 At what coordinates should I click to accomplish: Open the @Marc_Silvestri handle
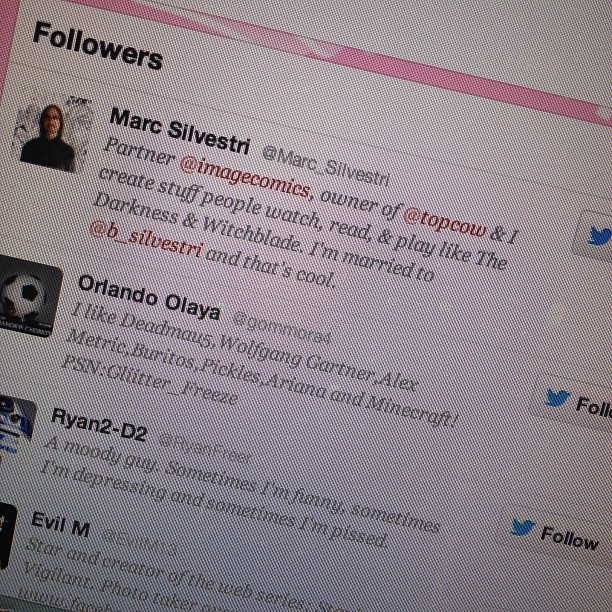pos(325,165)
